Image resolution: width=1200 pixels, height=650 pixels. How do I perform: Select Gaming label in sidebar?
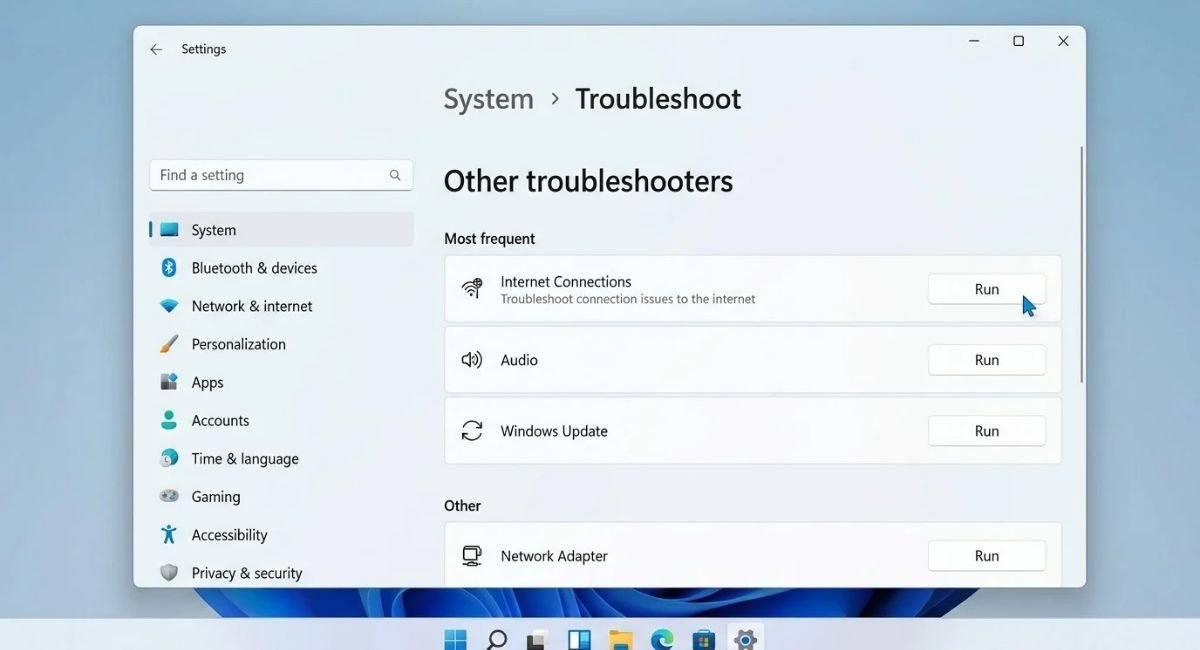click(x=216, y=497)
